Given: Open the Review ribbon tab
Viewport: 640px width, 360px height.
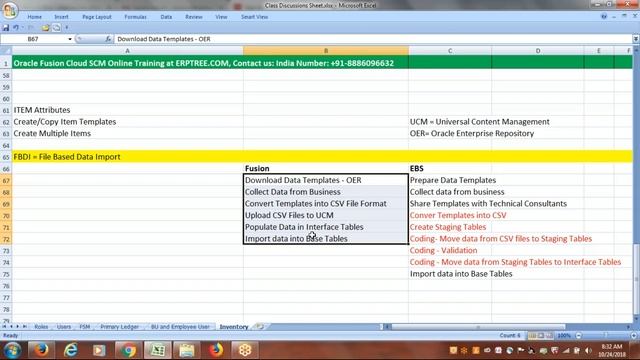Looking at the screenshot, I should click(193, 17).
